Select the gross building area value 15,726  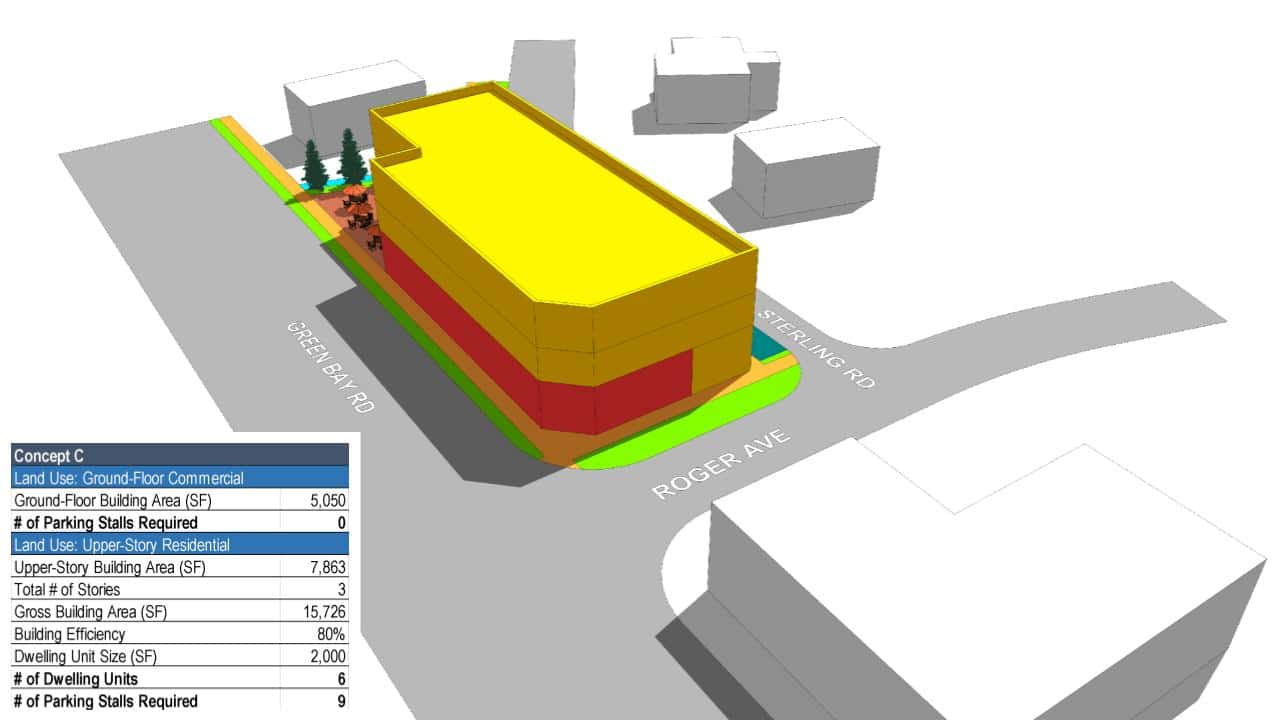[326, 611]
